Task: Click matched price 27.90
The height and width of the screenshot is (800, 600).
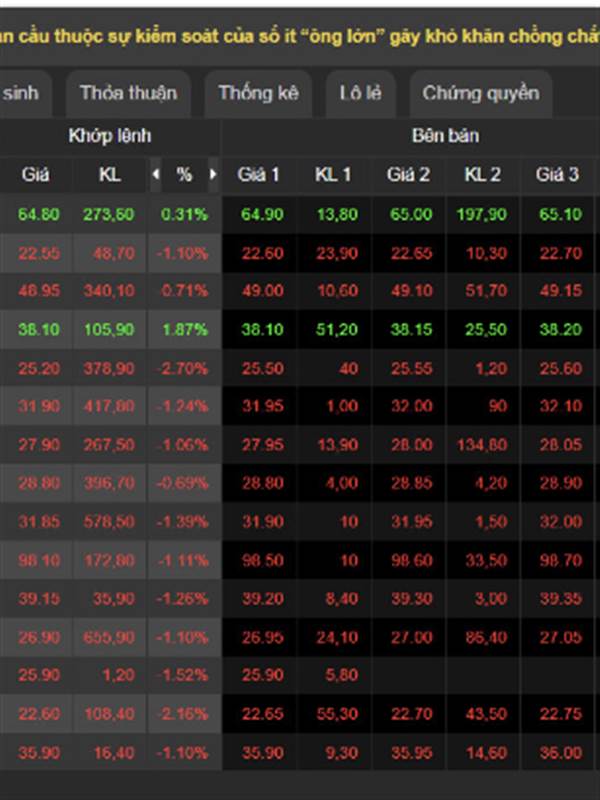Action: 39,445
